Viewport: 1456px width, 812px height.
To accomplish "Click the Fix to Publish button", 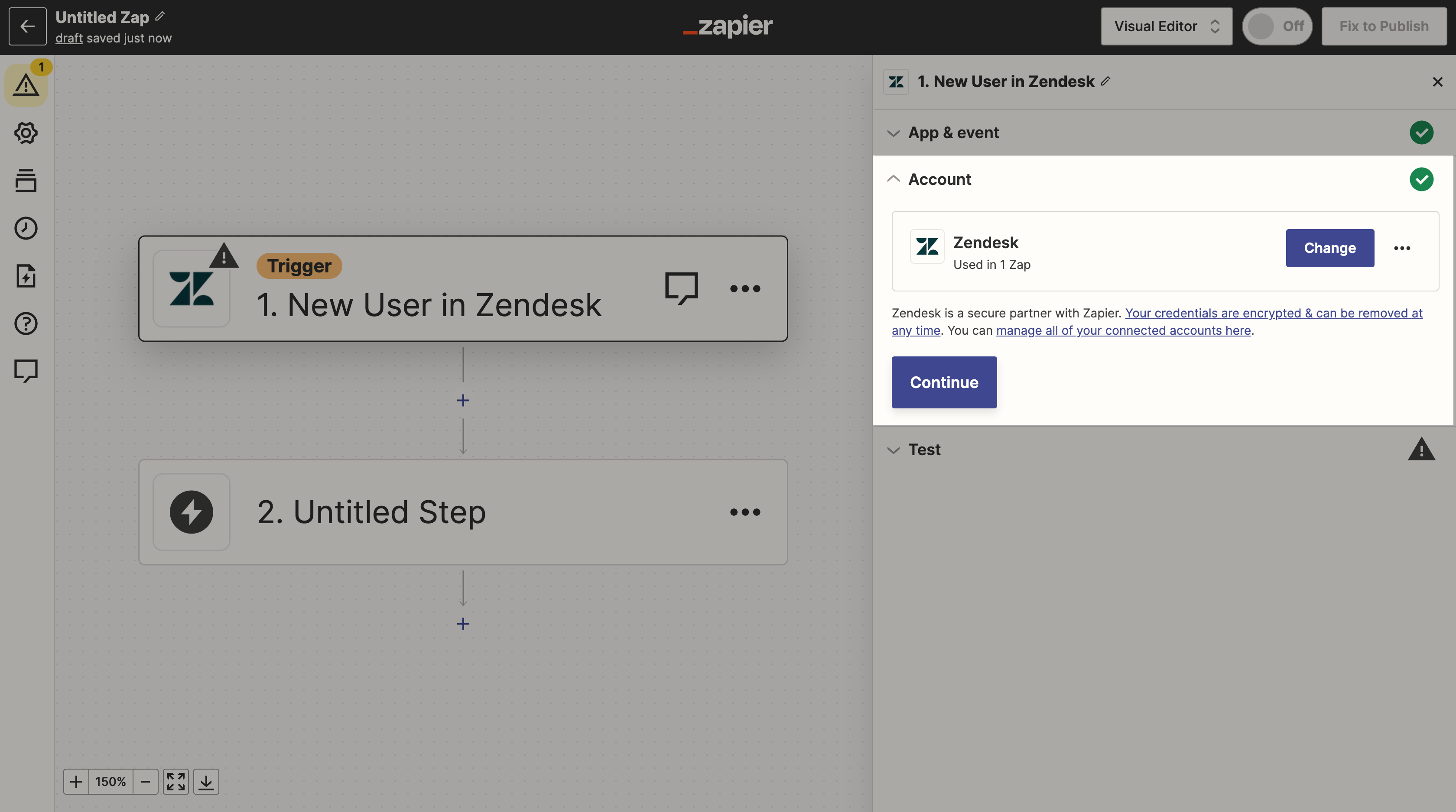I will [x=1384, y=26].
